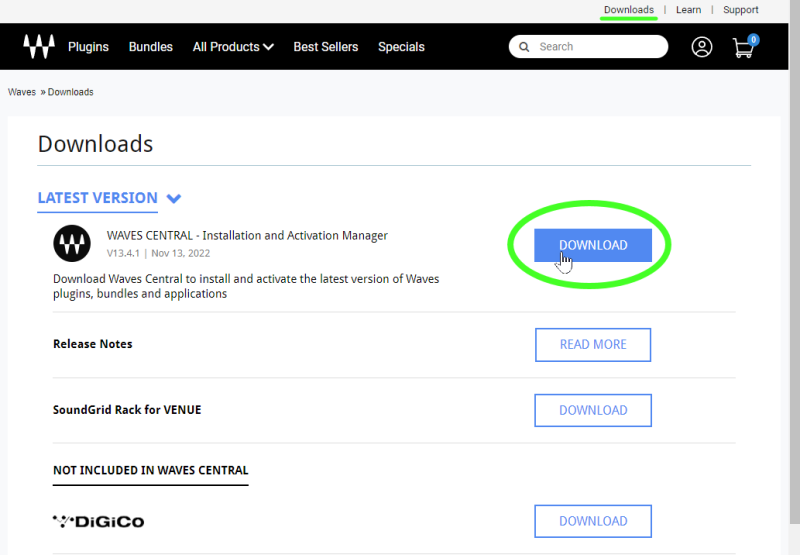The width and height of the screenshot is (800, 555).
Task: Open the Specials page
Action: click(x=401, y=47)
